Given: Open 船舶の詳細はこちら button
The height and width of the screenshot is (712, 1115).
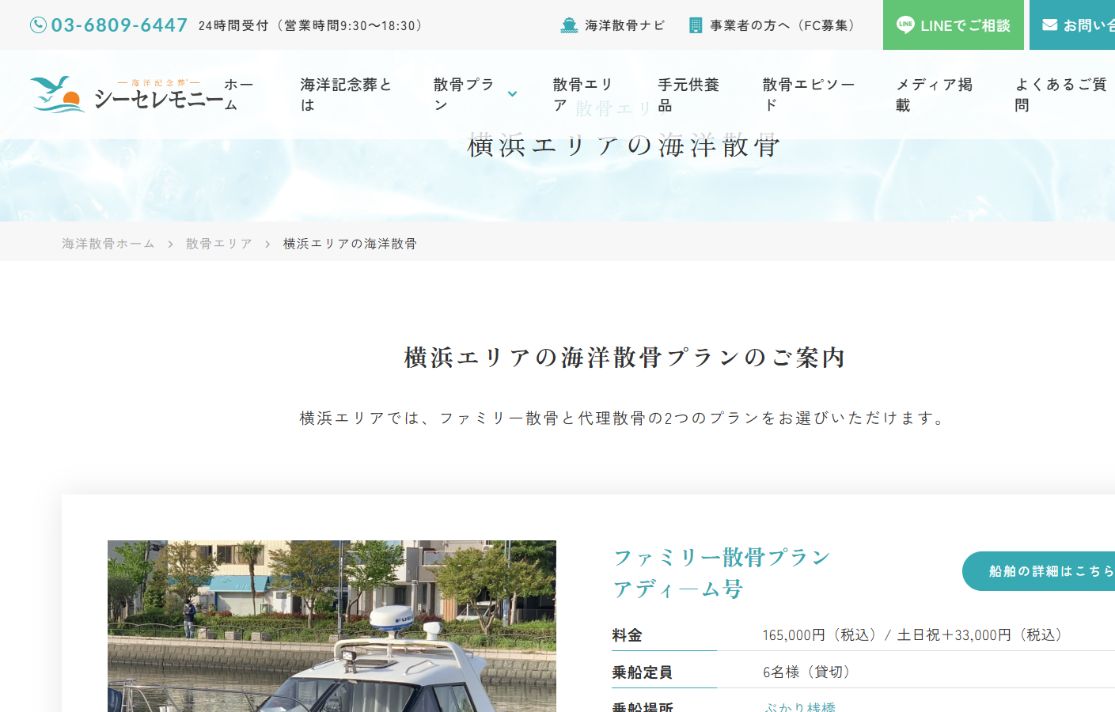Looking at the screenshot, I should [1039, 570].
